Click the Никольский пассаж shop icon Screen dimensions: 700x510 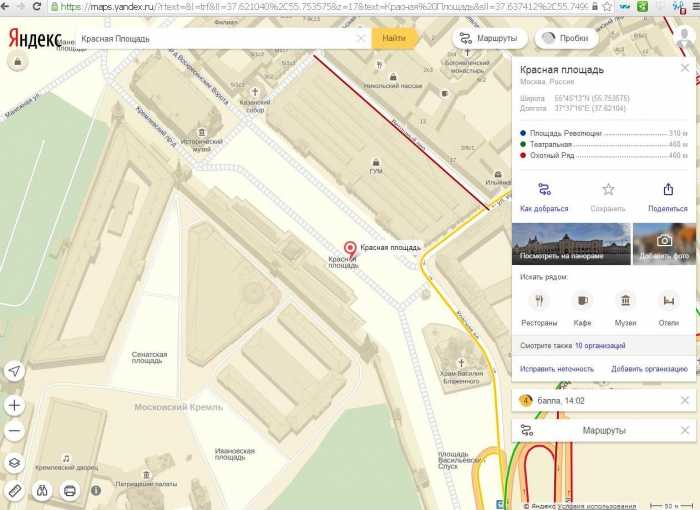393,77
